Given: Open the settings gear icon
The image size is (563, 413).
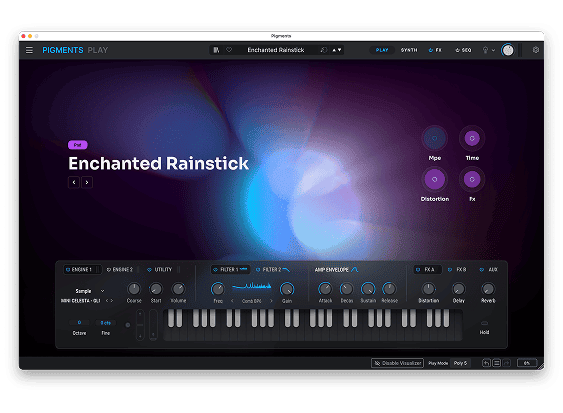Looking at the screenshot, I should pos(536,50).
